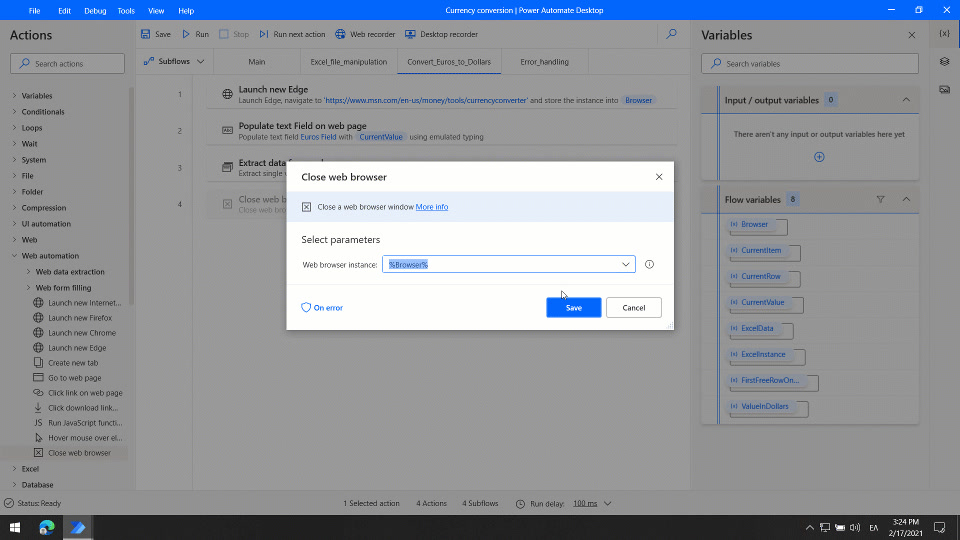
Task: Open the Subflows dropdown
Action: (174, 62)
